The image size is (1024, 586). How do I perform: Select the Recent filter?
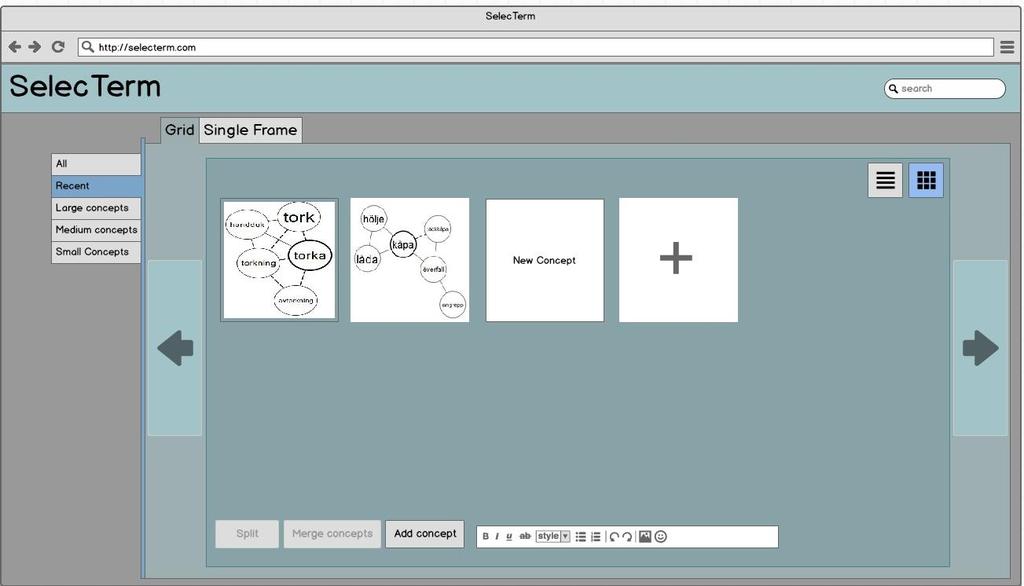coord(96,186)
